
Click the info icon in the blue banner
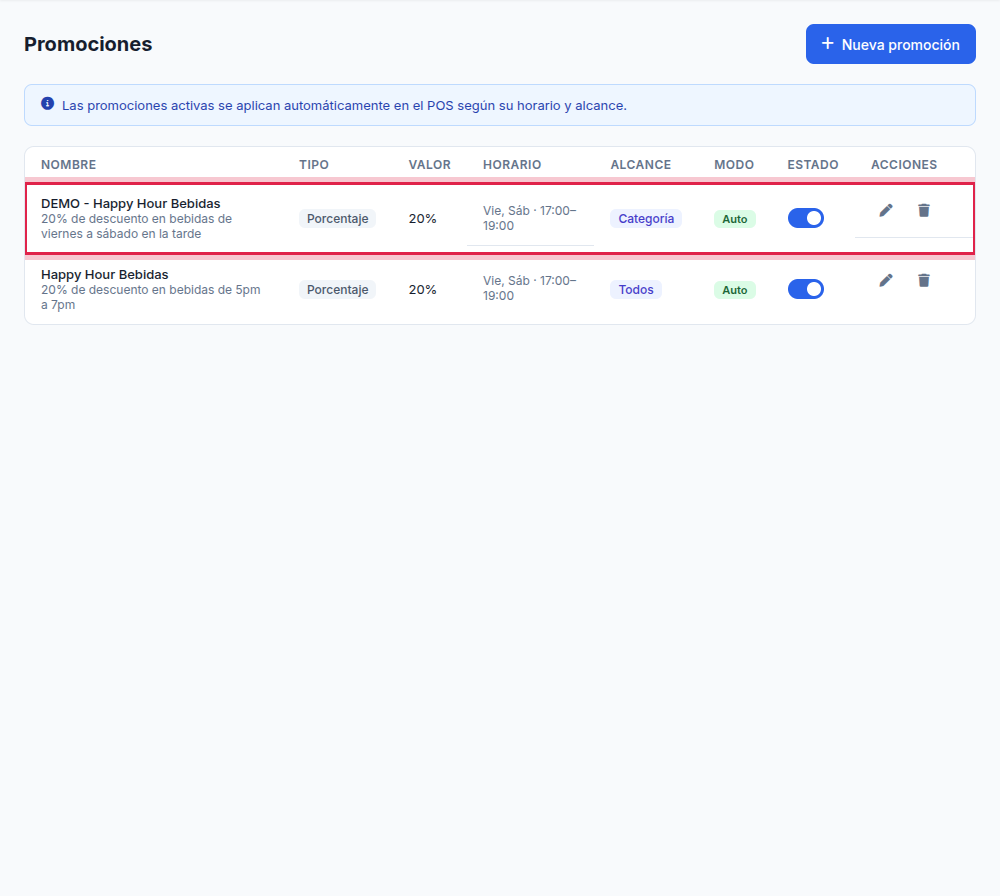(48, 103)
